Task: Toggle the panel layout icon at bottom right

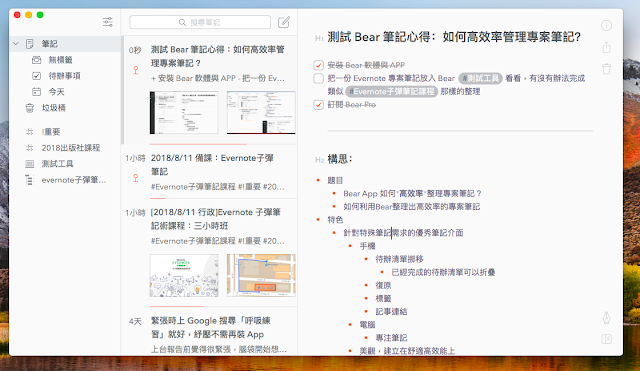Action: [x=607, y=339]
